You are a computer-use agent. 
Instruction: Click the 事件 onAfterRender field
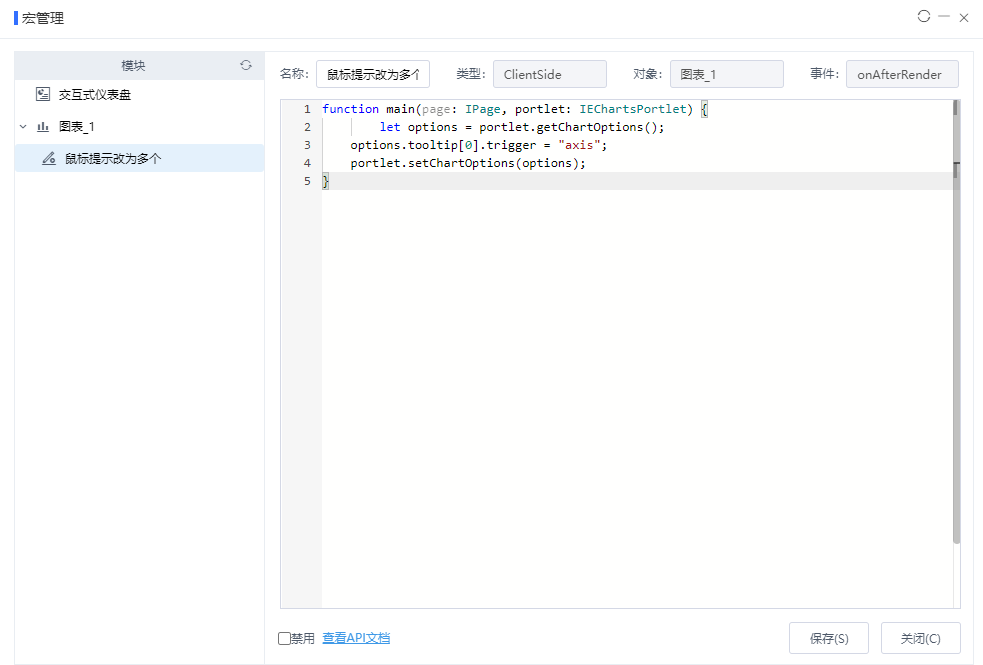tap(902, 74)
